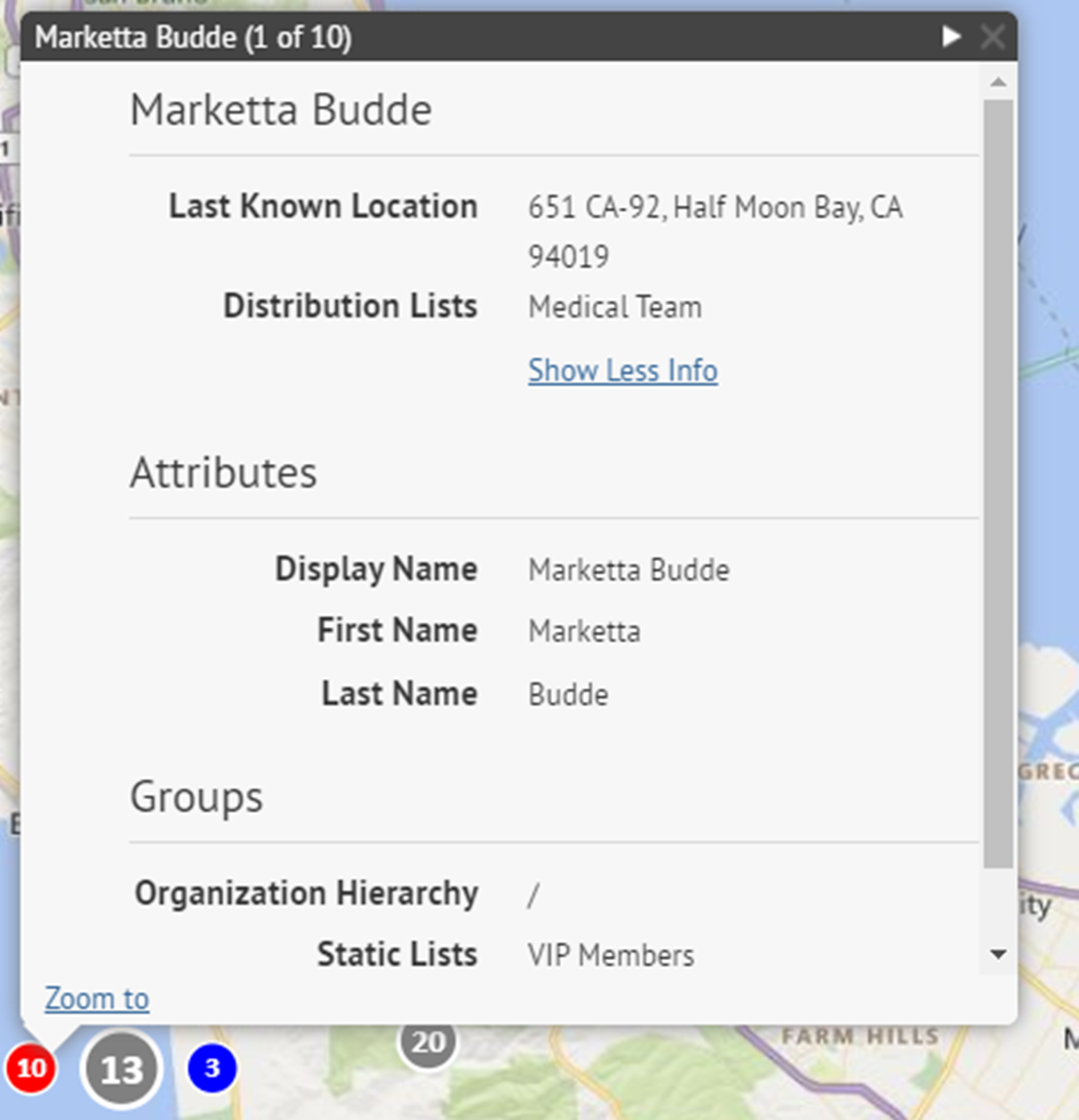
Task: Click the Distribution Lists label
Action: click(350, 306)
